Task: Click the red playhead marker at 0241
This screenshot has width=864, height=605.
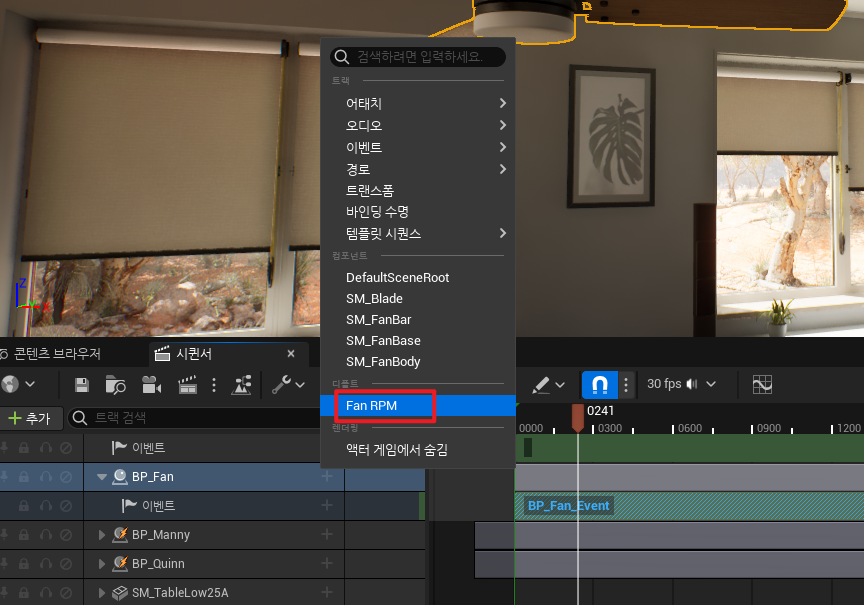Action: pyautogui.click(x=577, y=417)
